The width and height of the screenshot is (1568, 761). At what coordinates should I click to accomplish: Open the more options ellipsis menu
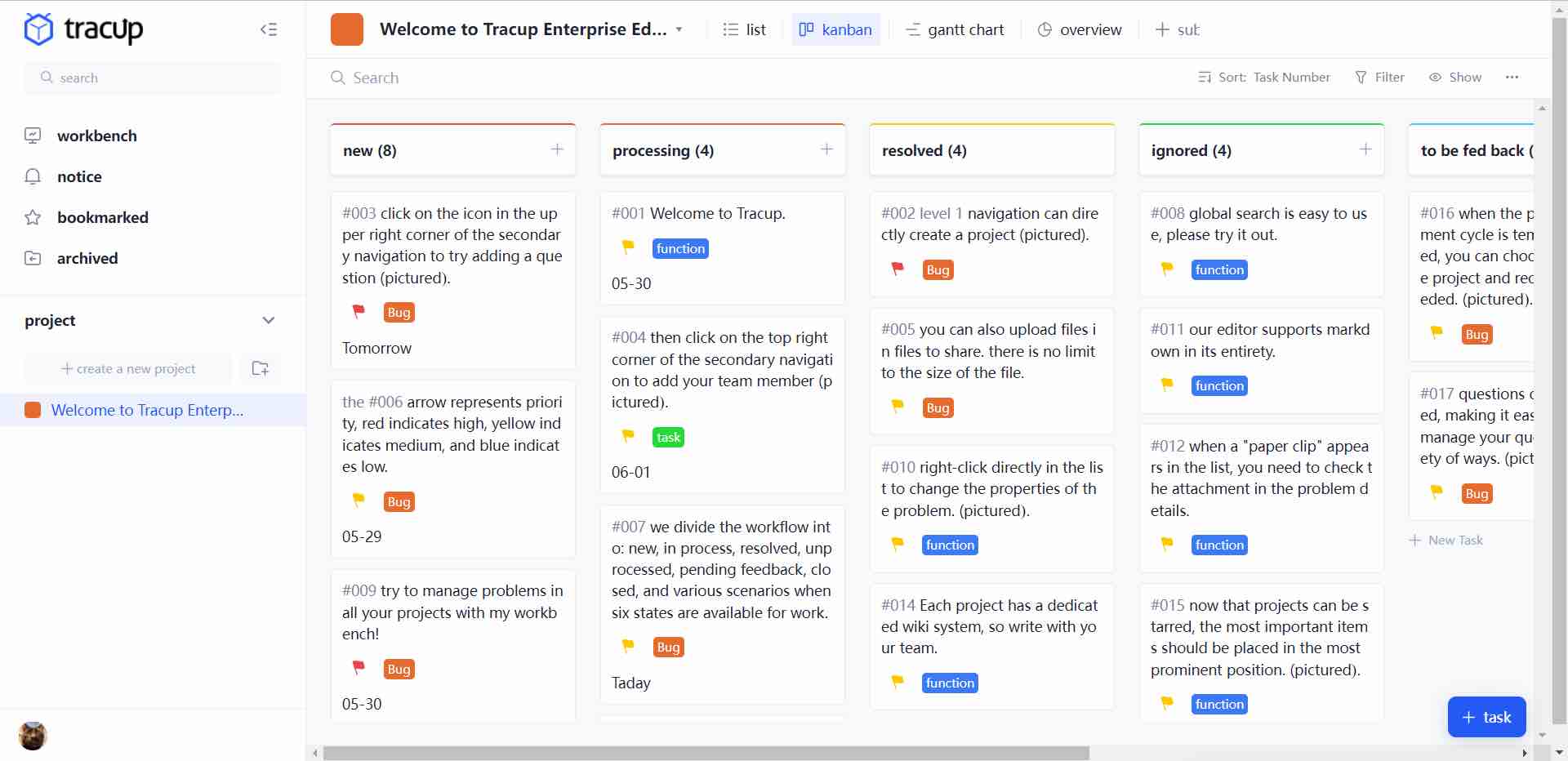point(1512,77)
